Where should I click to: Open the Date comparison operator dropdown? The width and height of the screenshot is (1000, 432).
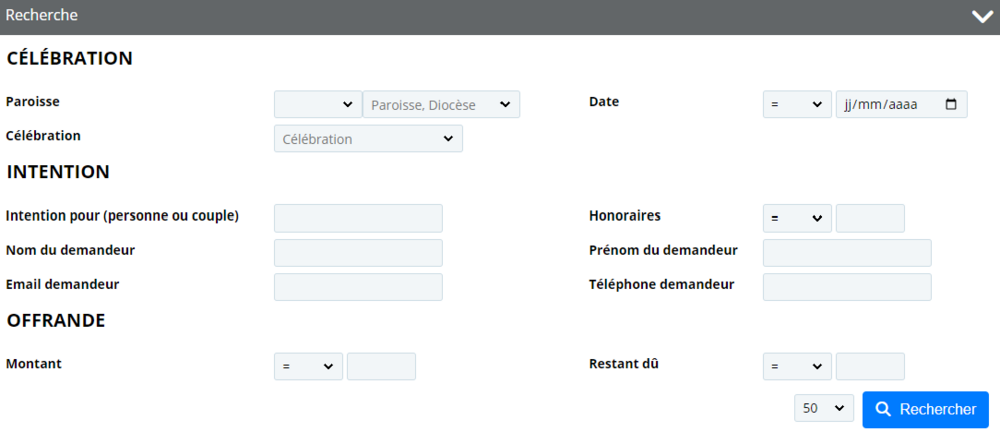click(x=797, y=105)
